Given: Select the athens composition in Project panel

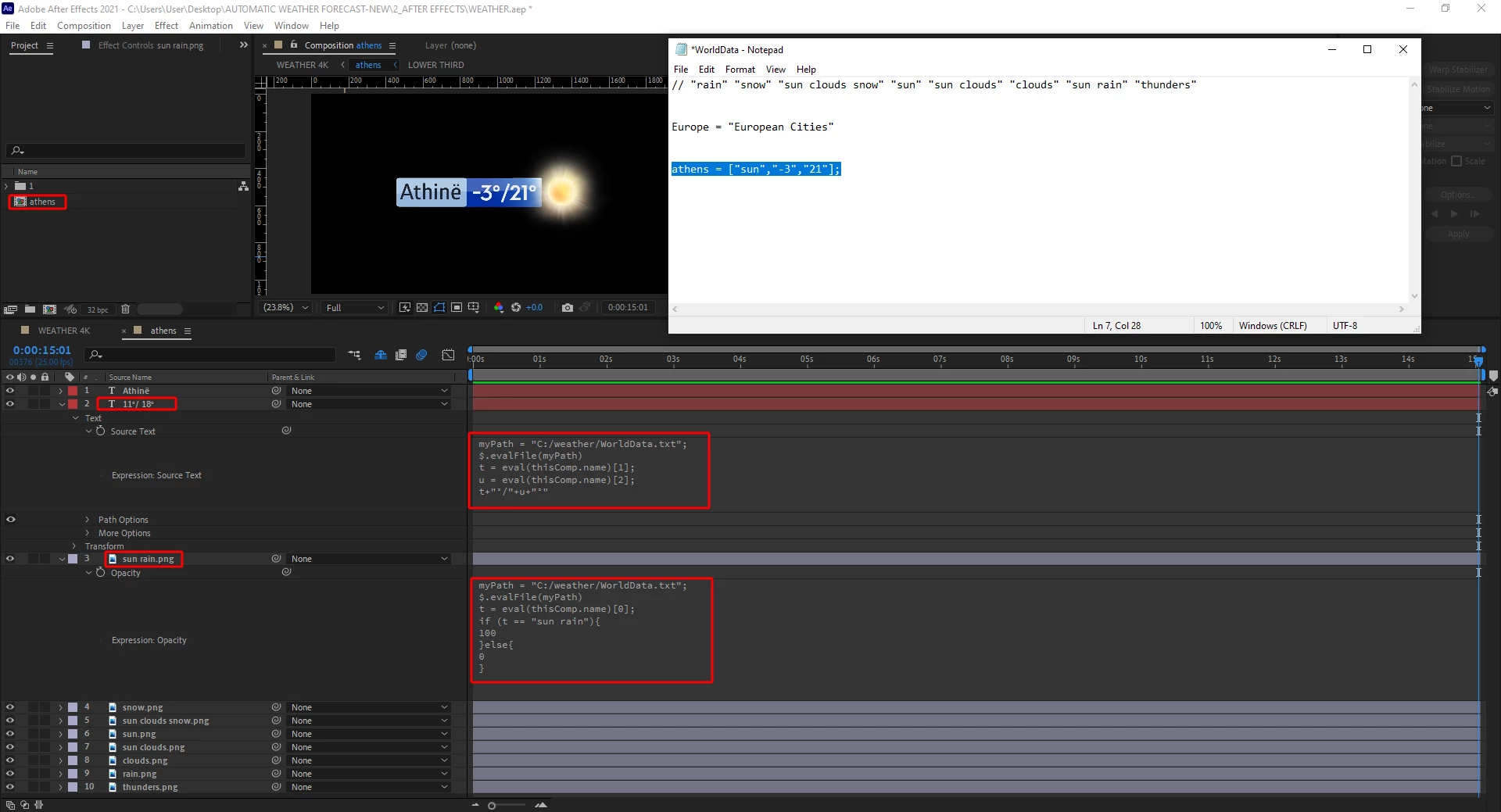Looking at the screenshot, I should (42, 202).
